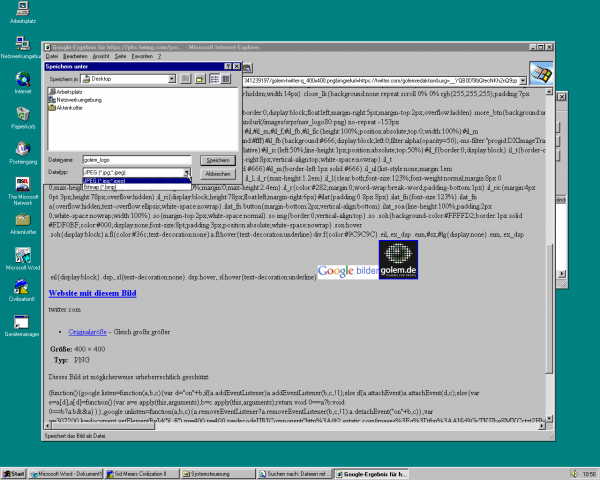
Task: Click the vertical scrollbar down arrow in Internet Explorer
Action: pos(549,419)
